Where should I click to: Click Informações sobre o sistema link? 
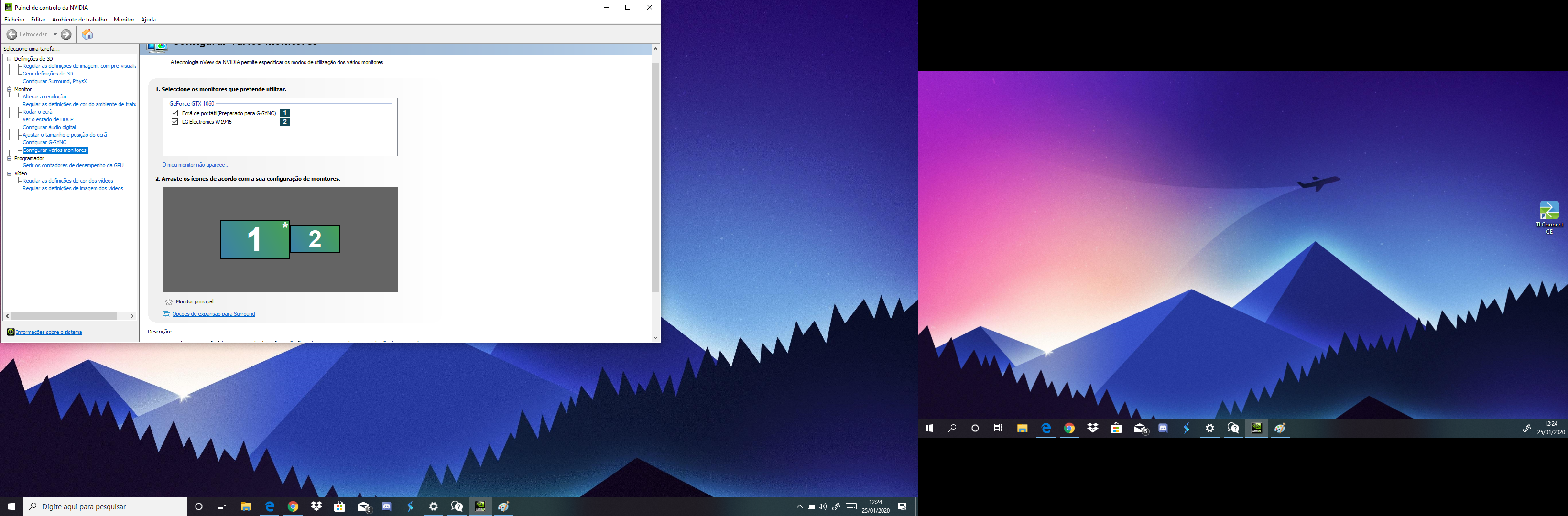tap(49, 332)
